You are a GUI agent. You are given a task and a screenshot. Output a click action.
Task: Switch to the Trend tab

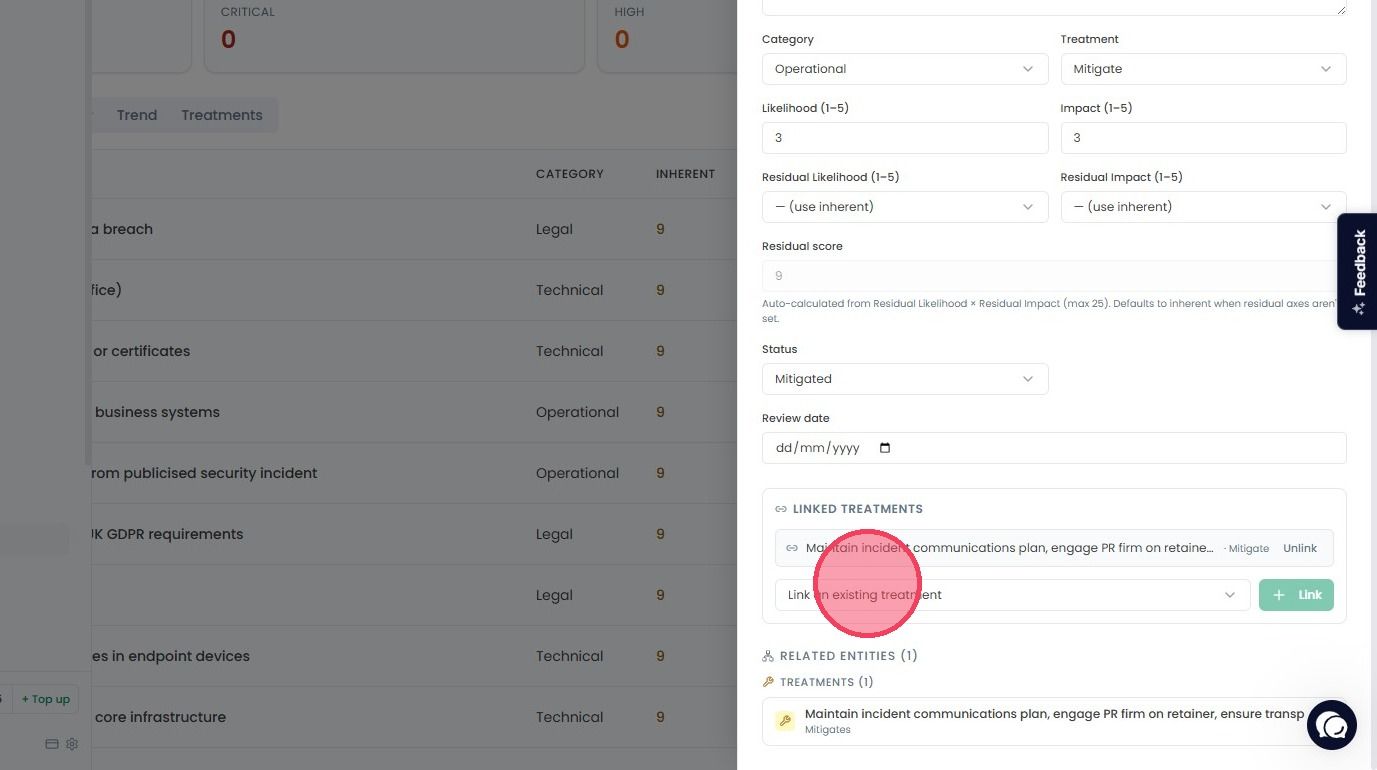coord(137,115)
